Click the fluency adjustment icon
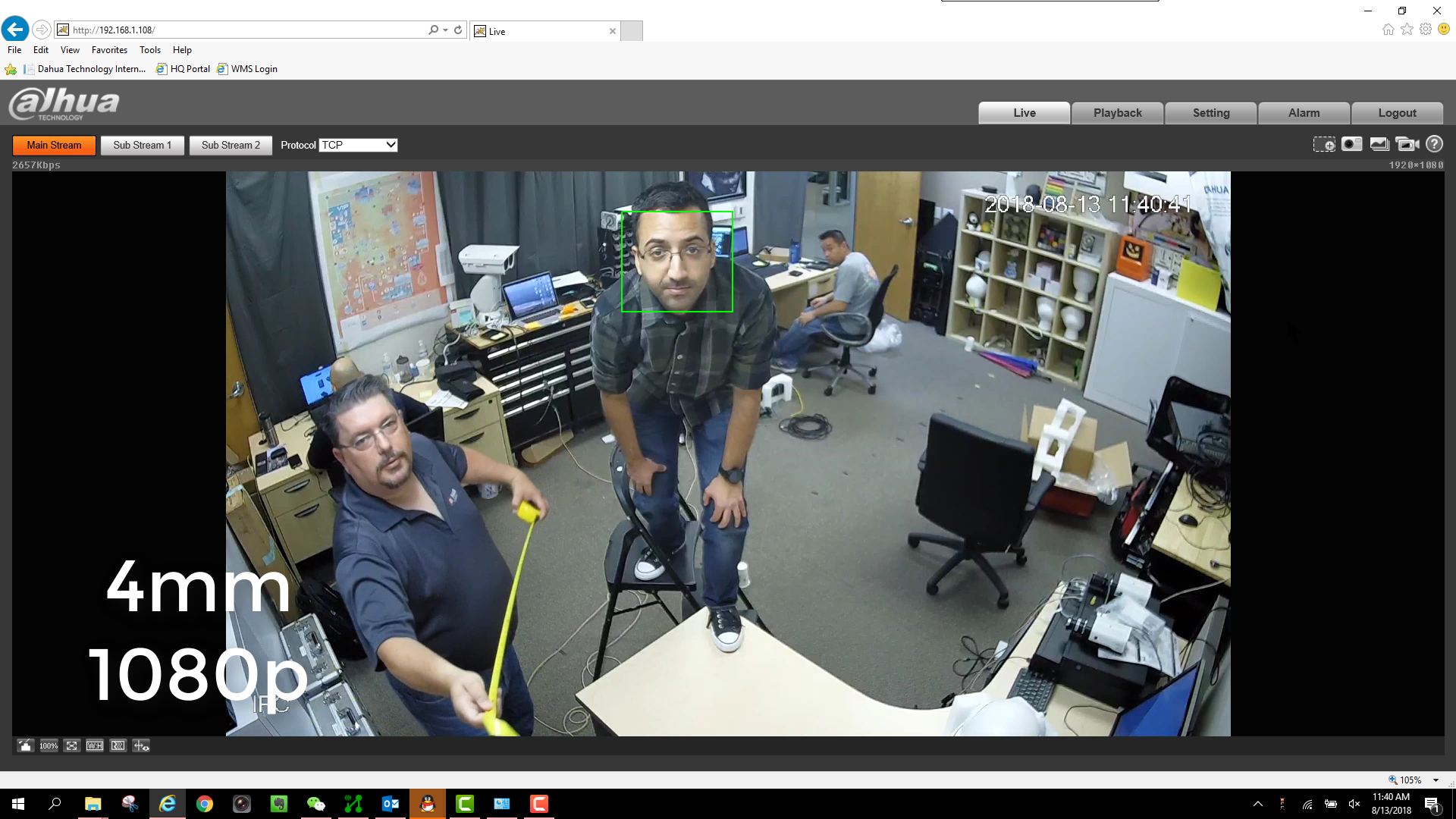The height and width of the screenshot is (819, 1456). coord(118,745)
